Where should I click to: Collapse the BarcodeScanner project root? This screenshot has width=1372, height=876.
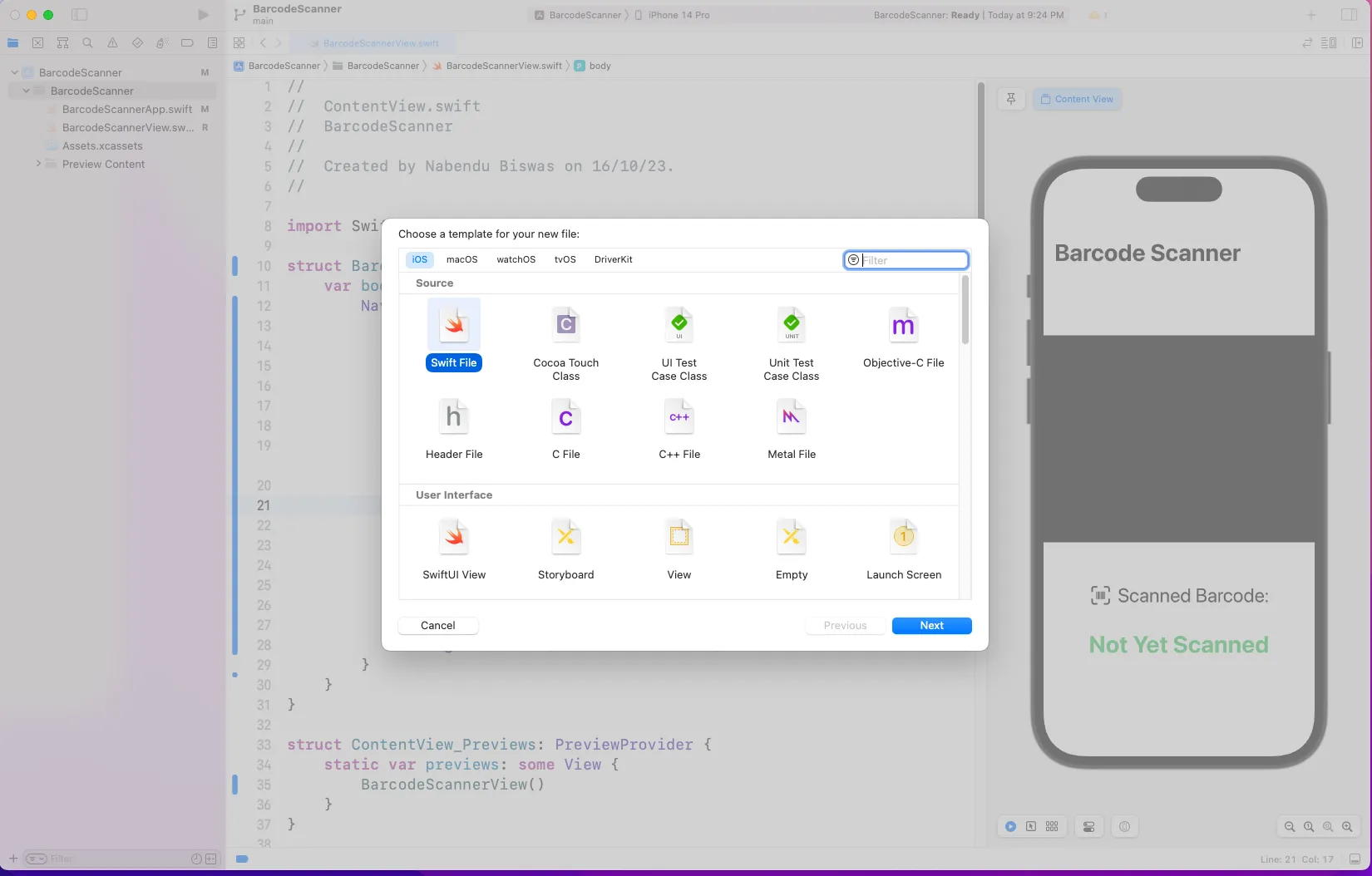click(x=14, y=72)
